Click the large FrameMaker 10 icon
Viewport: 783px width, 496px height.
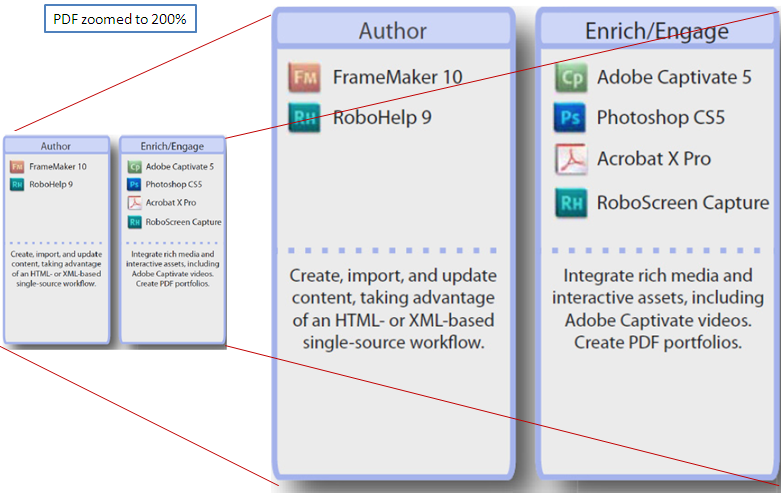click(304, 78)
